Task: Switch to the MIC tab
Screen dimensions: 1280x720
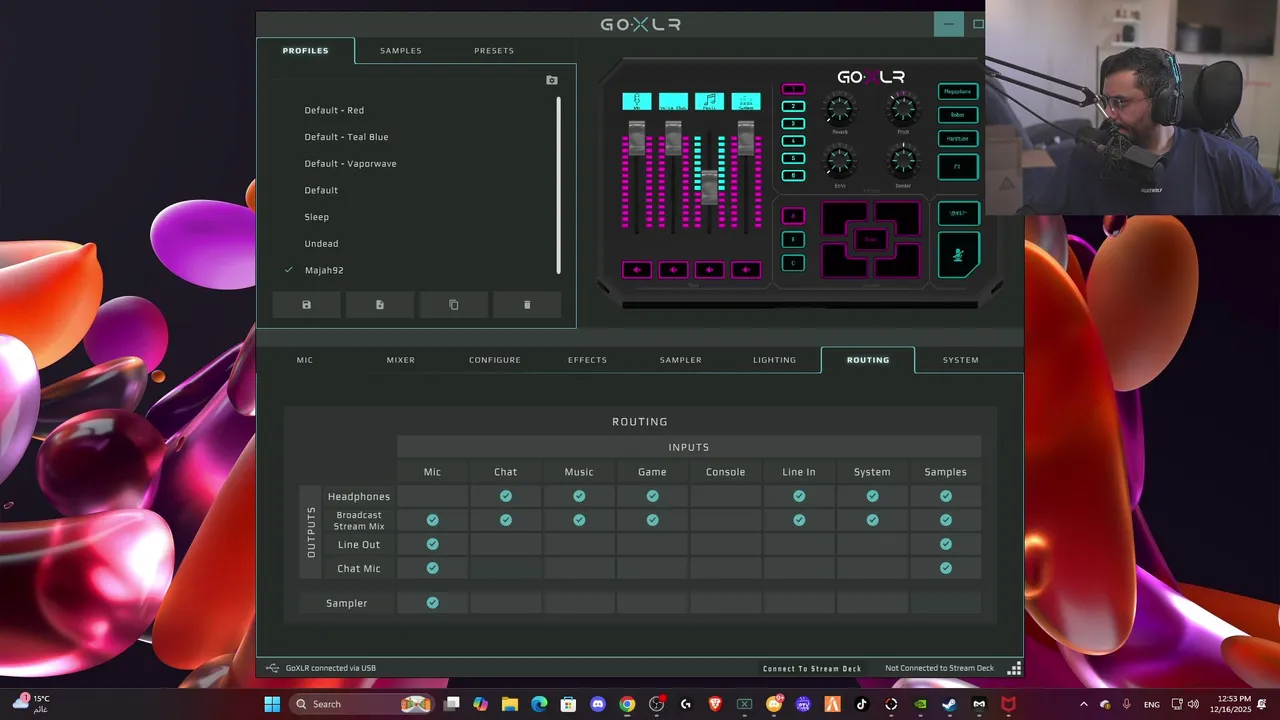Action: tap(305, 360)
